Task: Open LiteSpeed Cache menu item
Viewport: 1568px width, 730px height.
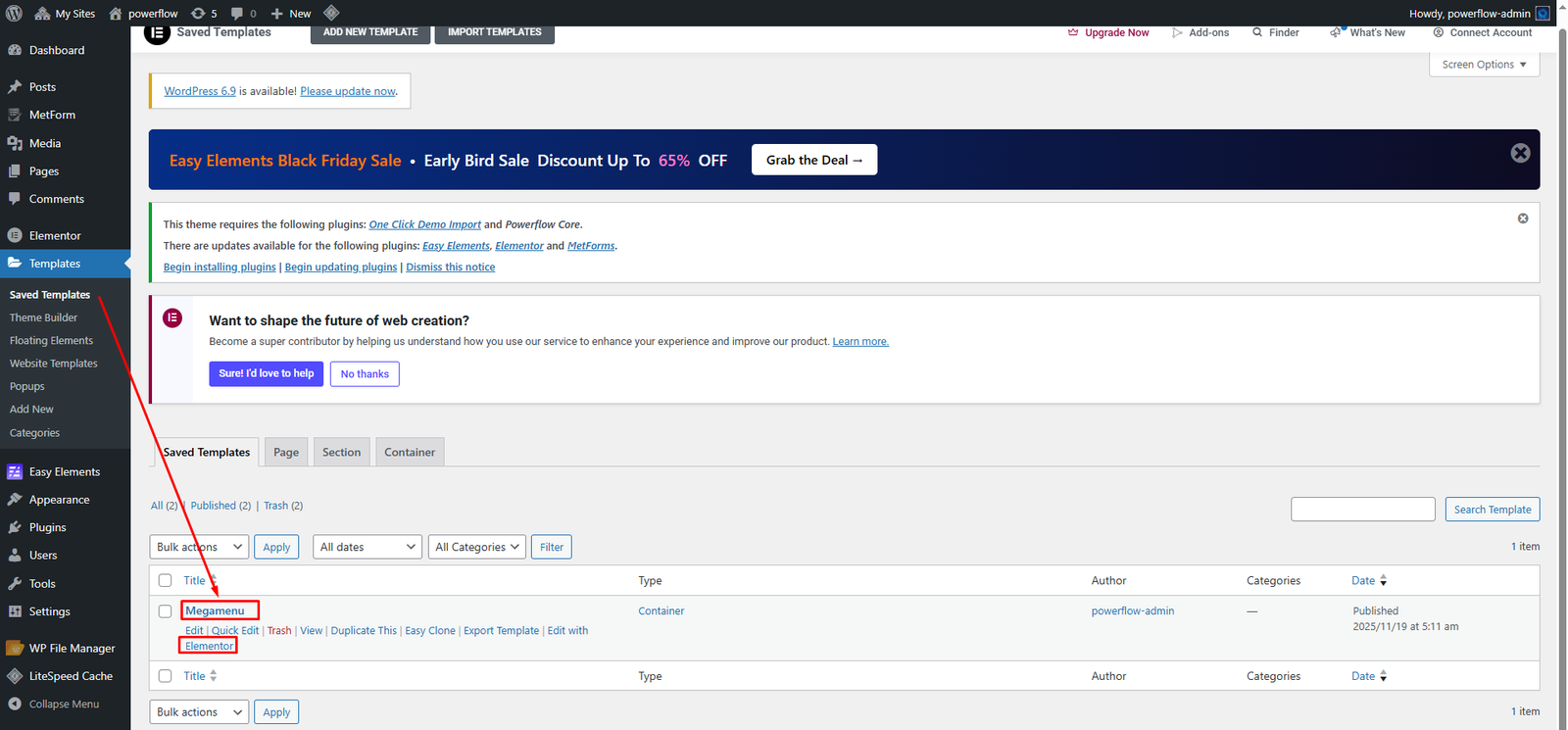Action: (x=71, y=676)
